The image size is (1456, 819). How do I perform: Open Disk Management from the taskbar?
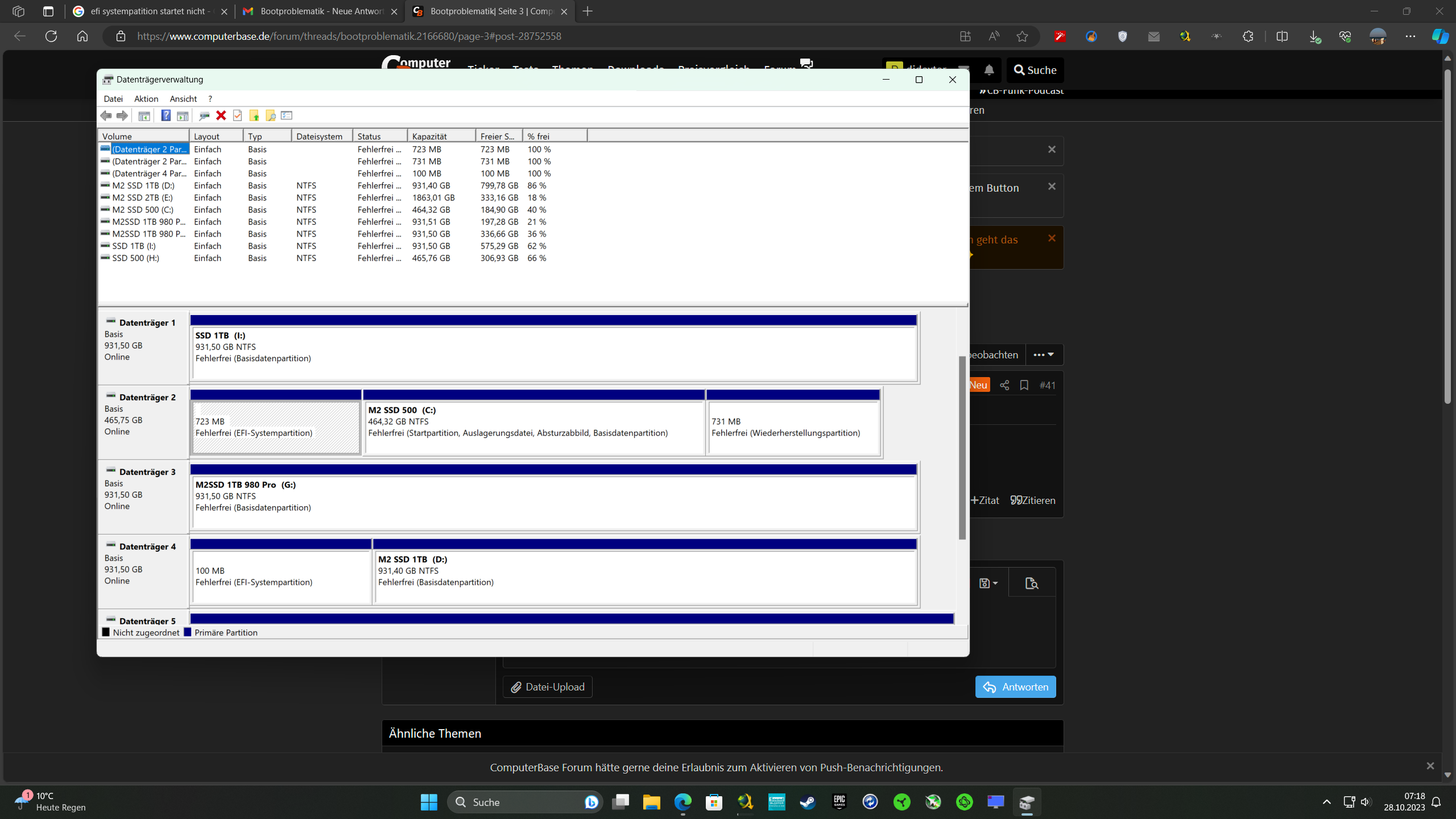point(1027,802)
